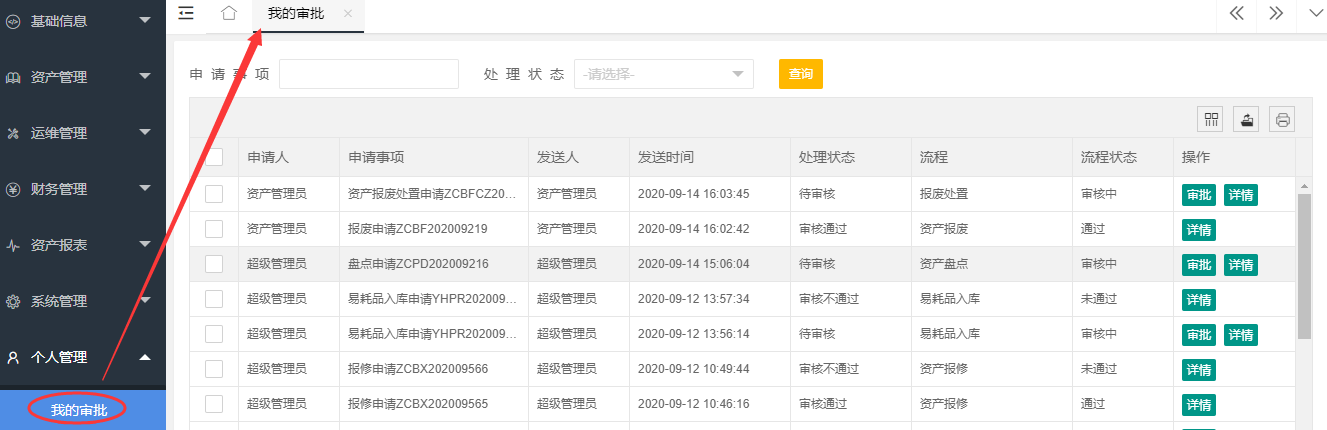Image resolution: width=1327 pixels, height=430 pixels.
Task: Click 详情 for row sent 13:57:34
Action: click(x=1199, y=300)
